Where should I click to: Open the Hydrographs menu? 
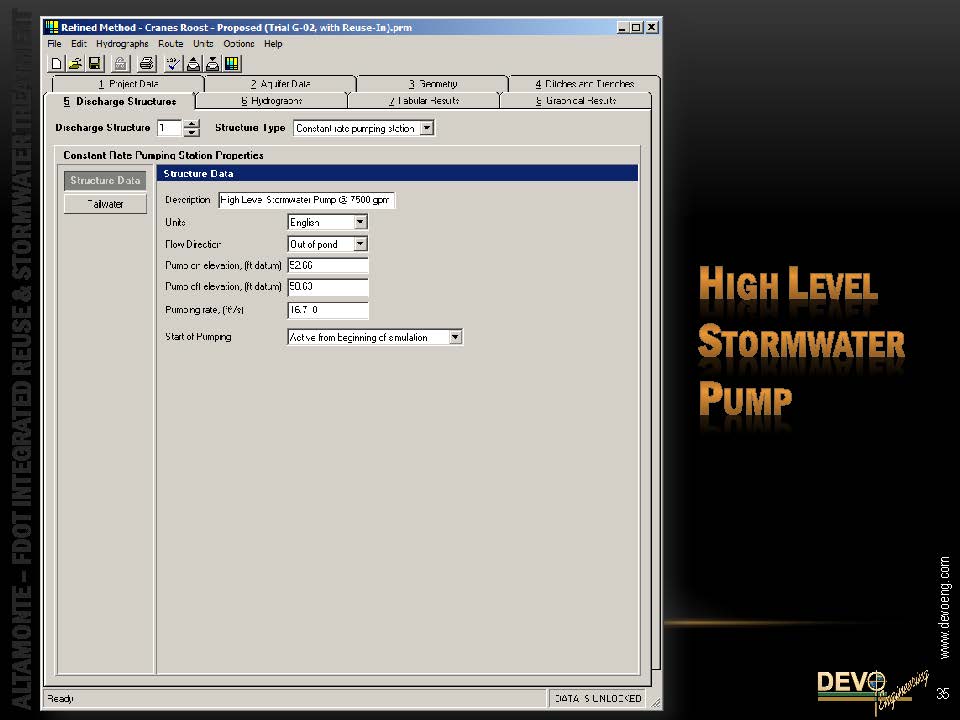tap(122, 44)
